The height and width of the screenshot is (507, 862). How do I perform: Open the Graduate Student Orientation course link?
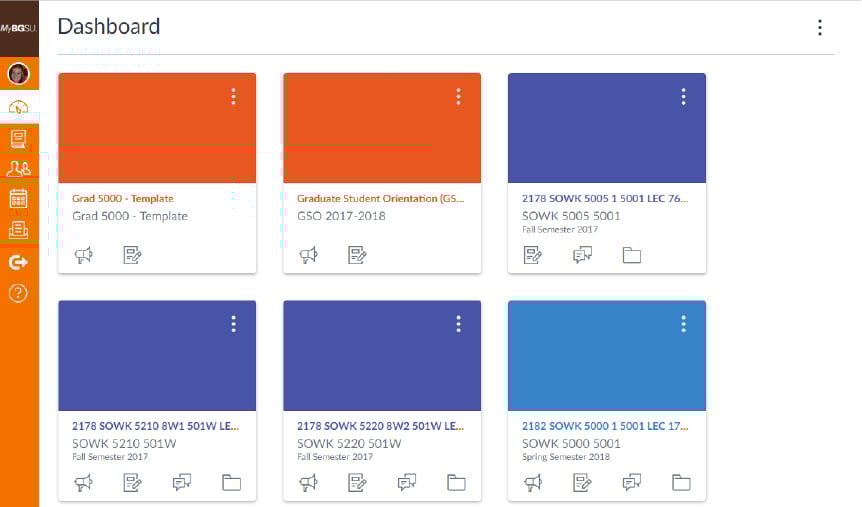click(380, 199)
